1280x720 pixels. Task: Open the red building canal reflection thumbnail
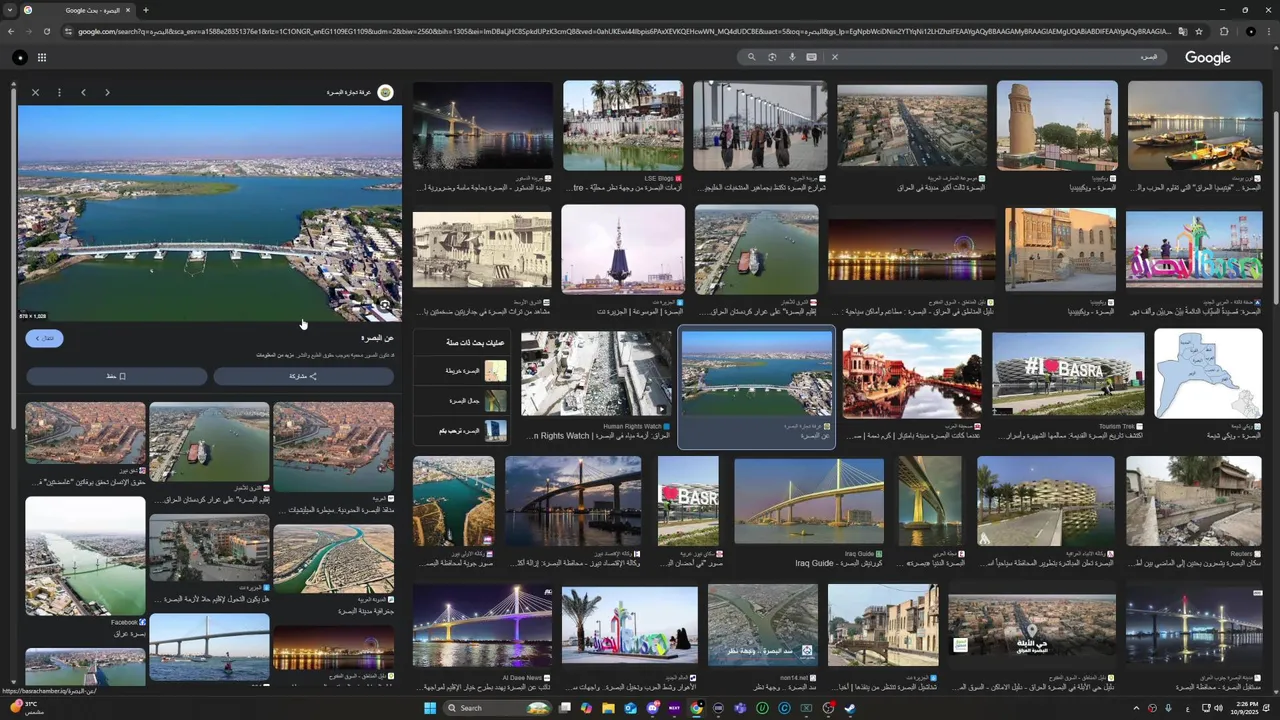click(912, 374)
